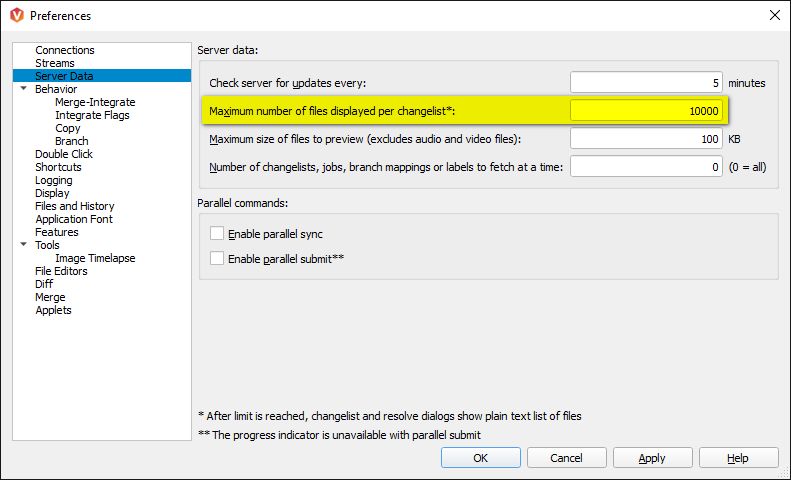This screenshot has width=791, height=480.
Task: Open the Logging preferences
Action: click(x=53, y=181)
